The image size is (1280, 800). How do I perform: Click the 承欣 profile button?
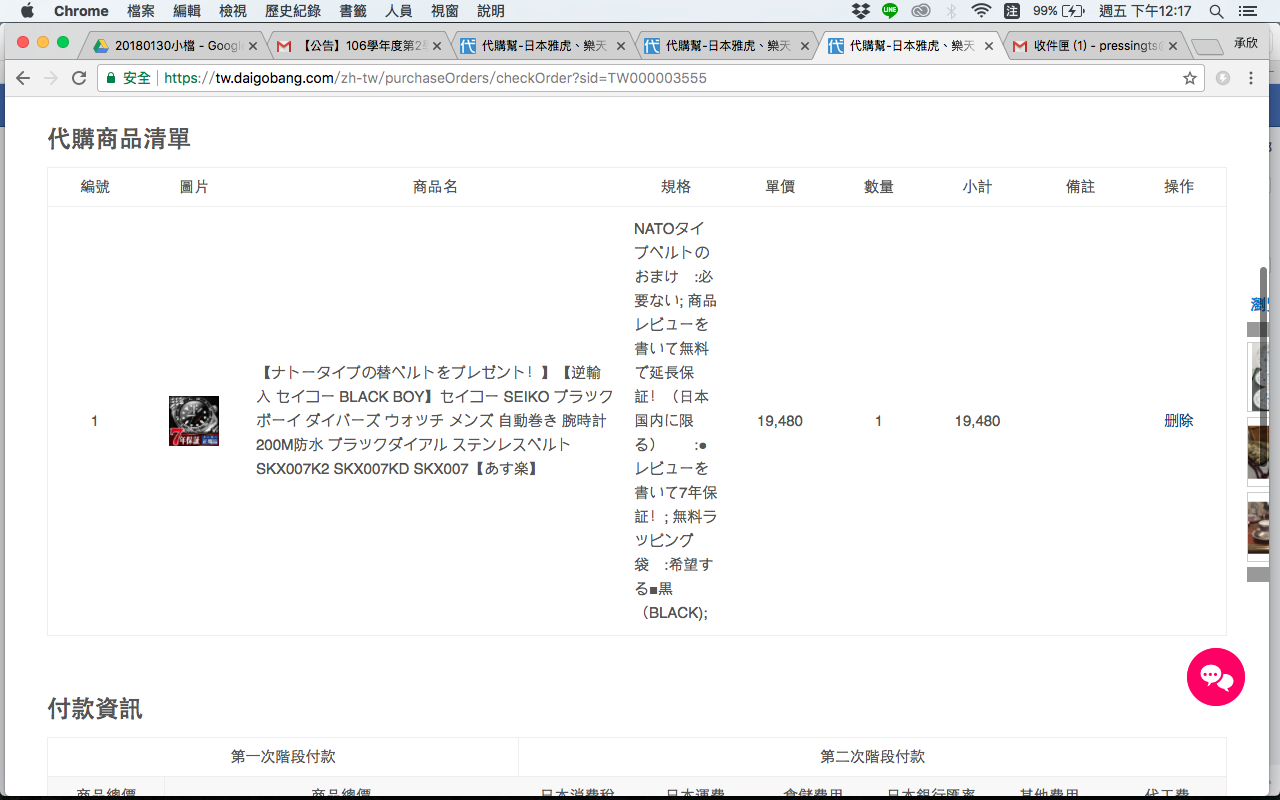(x=1245, y=43)
